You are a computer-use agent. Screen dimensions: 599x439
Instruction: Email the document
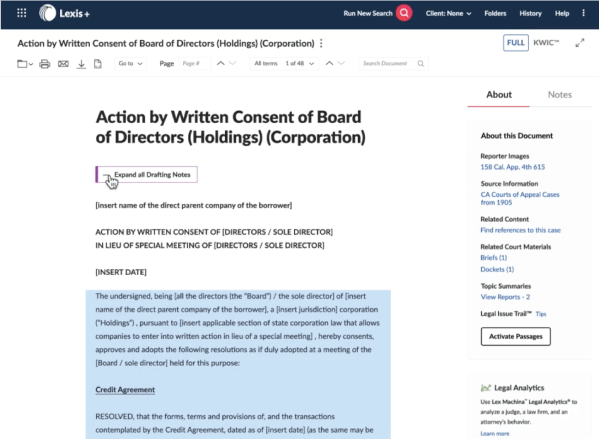63,64
